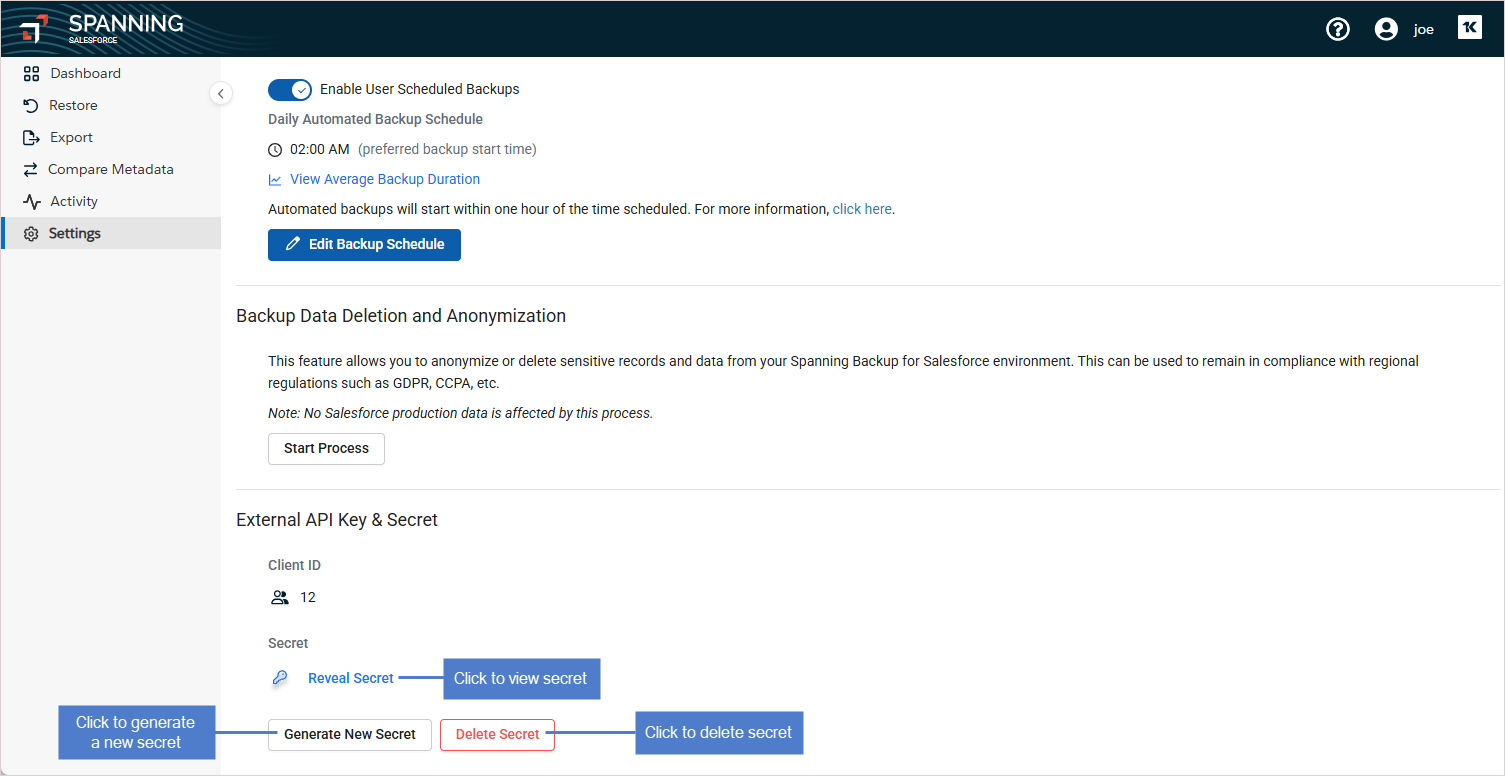This screenshot has width=1505, height=776.
Task: Go to Dashboard in the sidebar
Action: point(85,73)
